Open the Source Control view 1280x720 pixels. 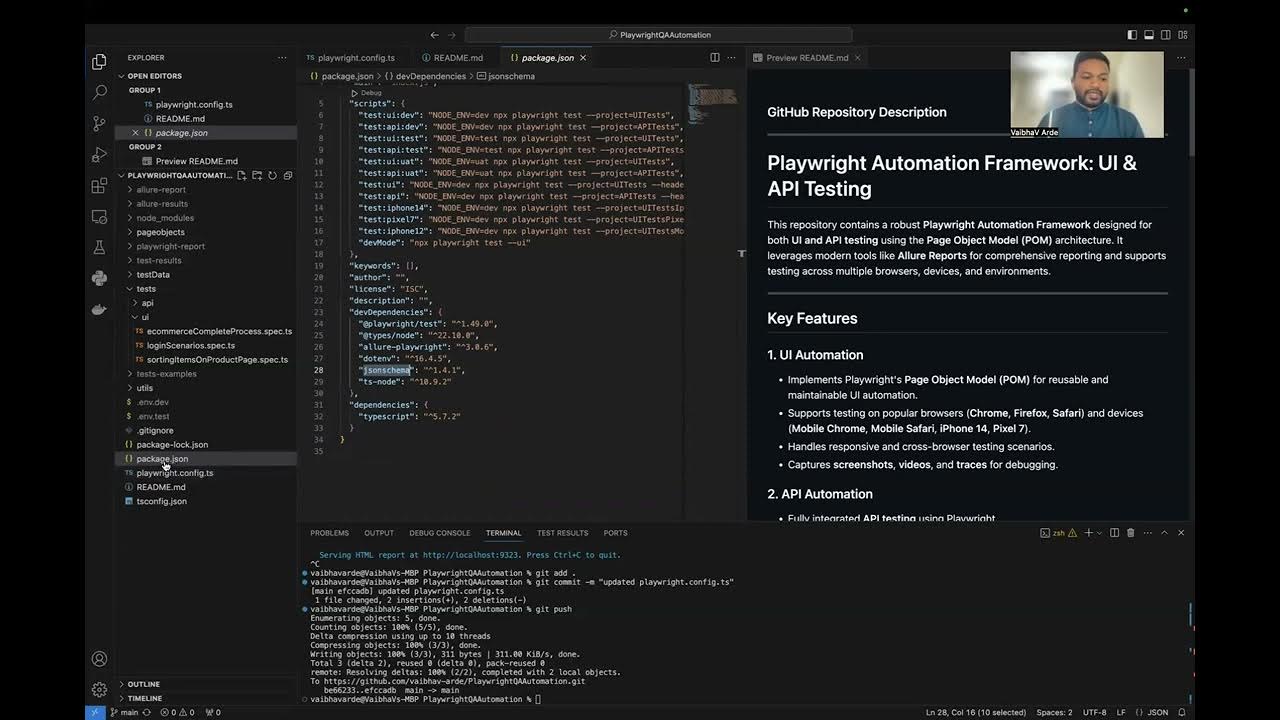99,124
